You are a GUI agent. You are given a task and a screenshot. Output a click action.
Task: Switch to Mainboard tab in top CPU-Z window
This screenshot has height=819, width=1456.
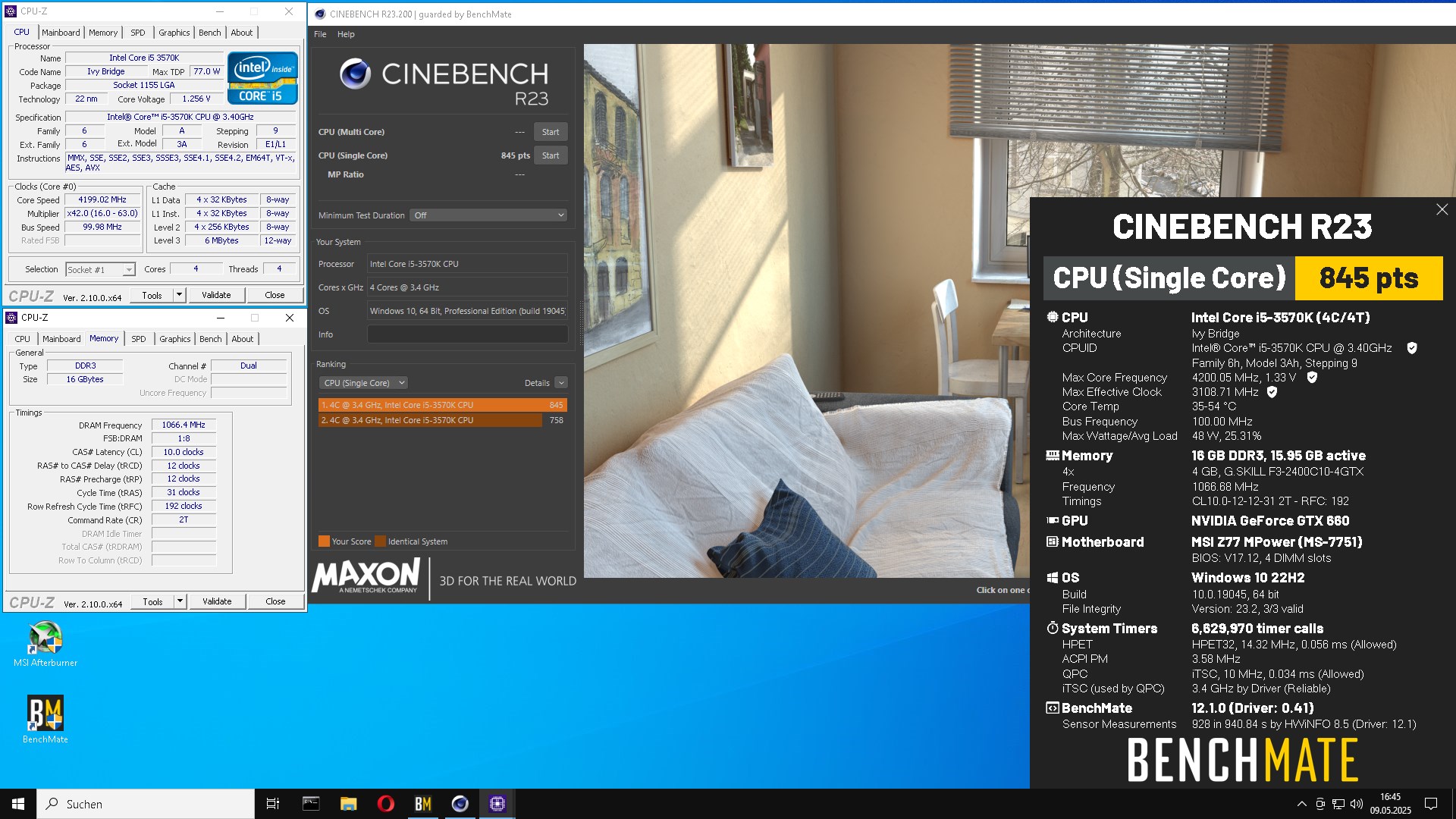(61, 33)
